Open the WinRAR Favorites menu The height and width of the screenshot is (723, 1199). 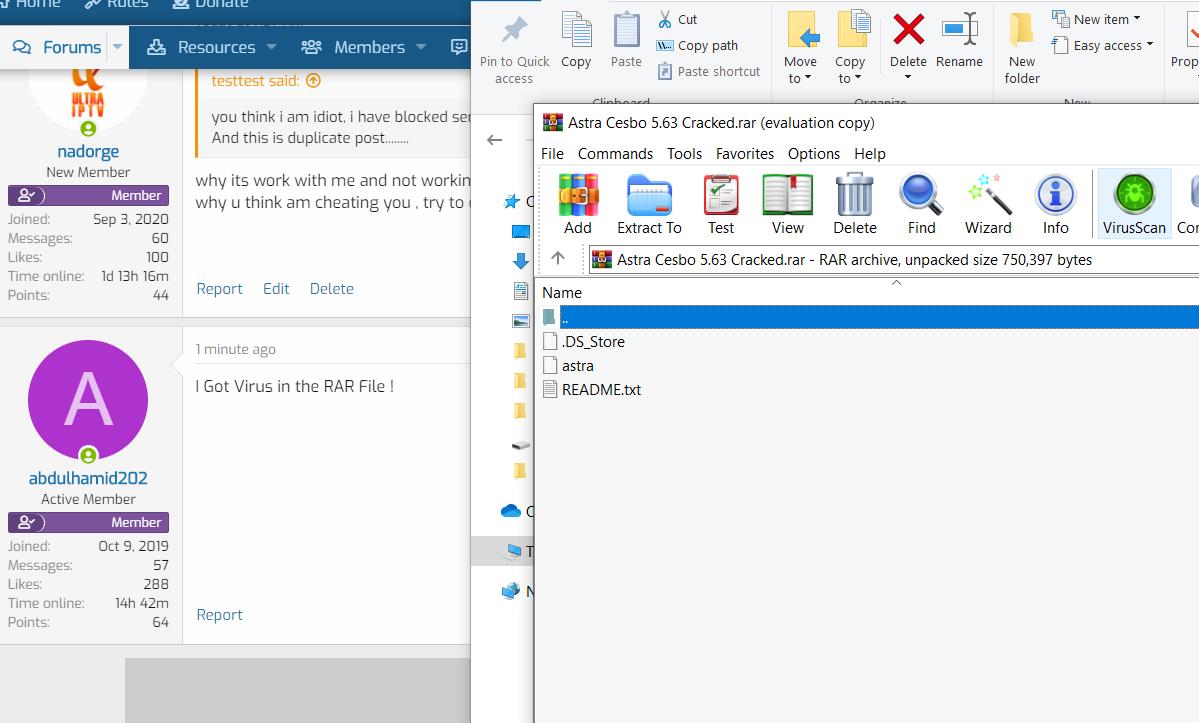745,154
